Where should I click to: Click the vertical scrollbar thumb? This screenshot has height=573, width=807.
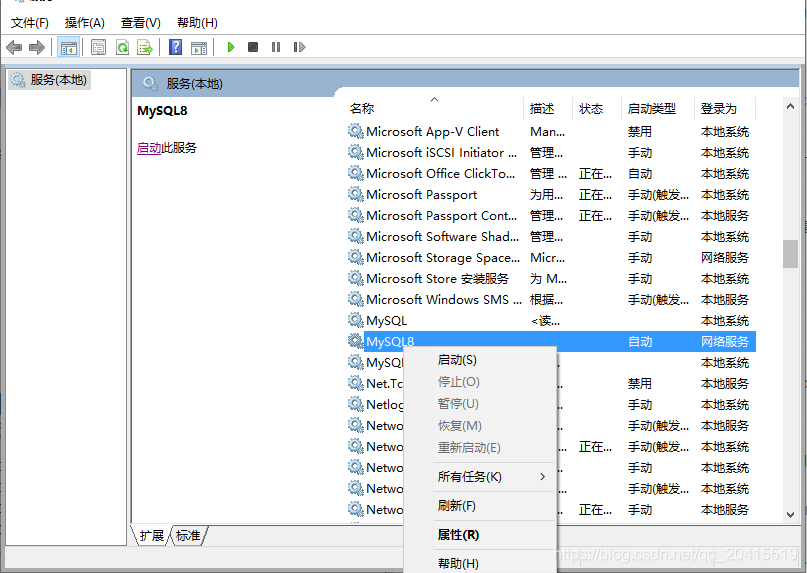coord(791,254)
